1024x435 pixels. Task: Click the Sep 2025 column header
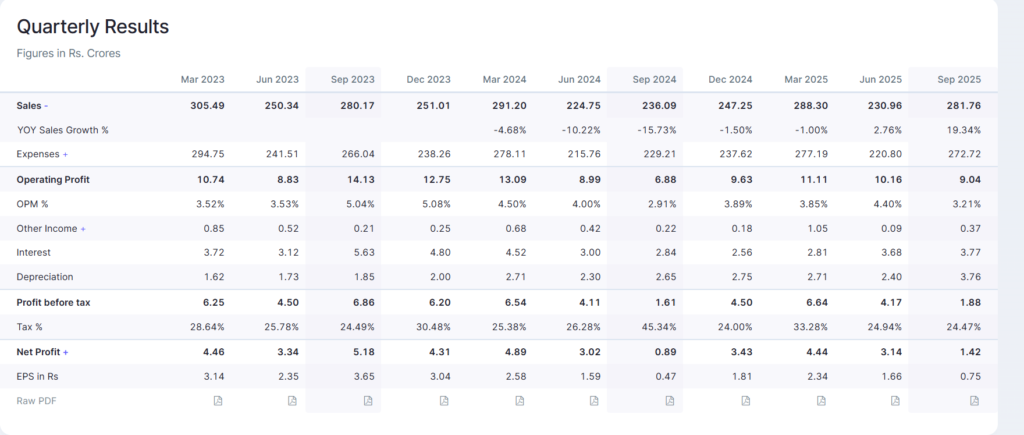click(959, 80)
